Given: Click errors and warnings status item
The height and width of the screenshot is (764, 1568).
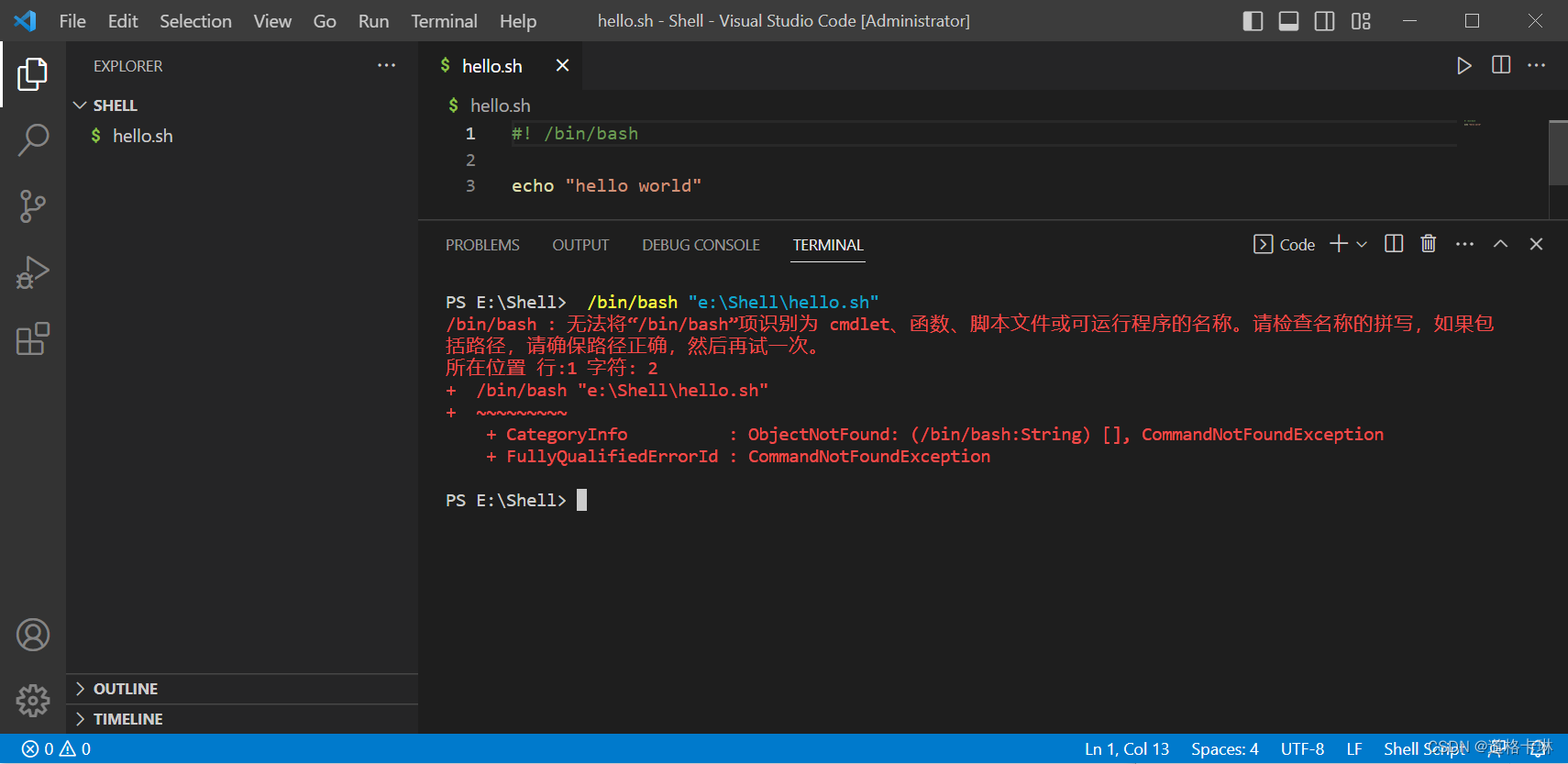Looking at the screenshot, I should [x=57, y=748].
